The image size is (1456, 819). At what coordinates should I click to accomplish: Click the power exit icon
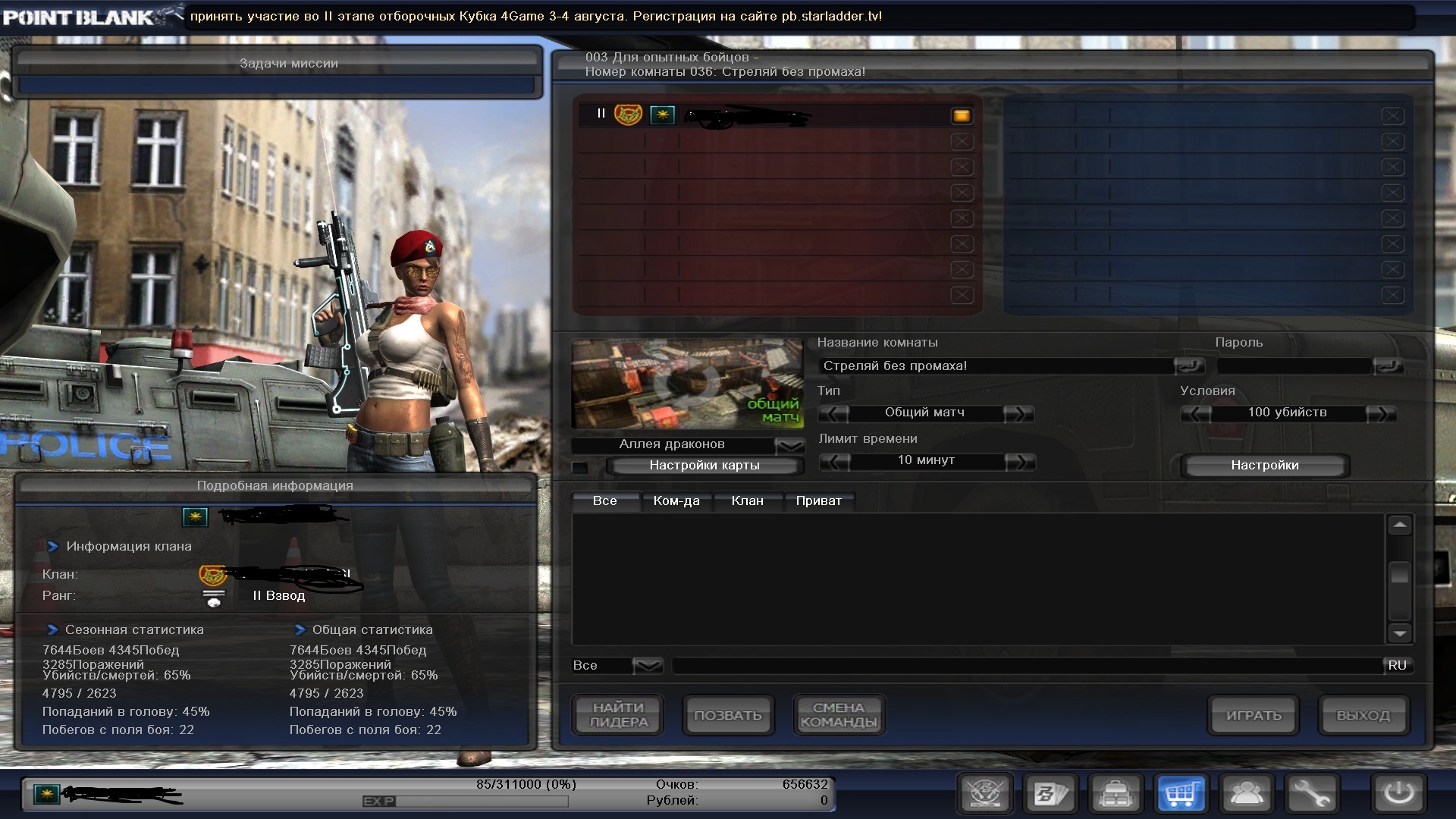1398,793
